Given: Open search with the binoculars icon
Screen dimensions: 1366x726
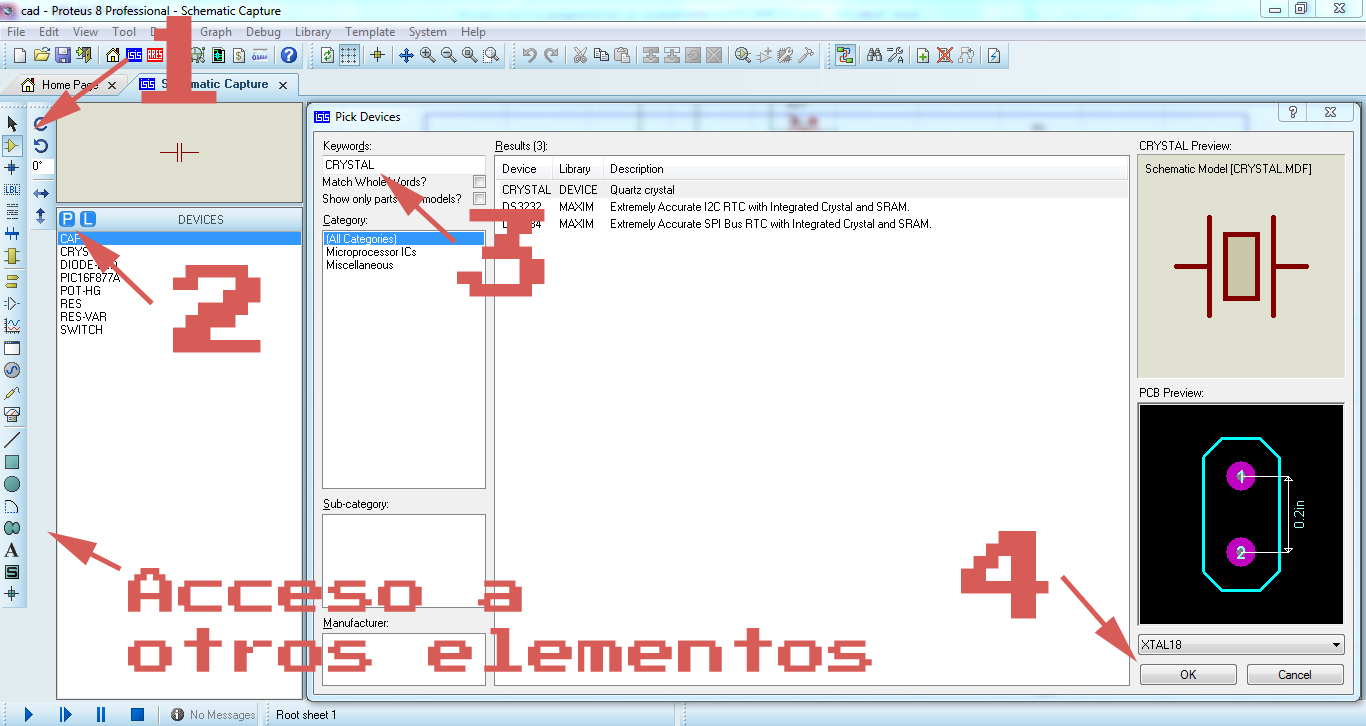Looking at the screenshot, I should (874, 55).
